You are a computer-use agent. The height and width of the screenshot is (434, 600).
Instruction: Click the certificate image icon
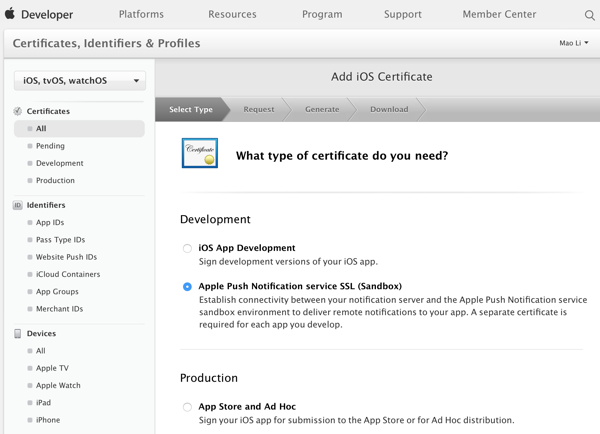point(200,154)
